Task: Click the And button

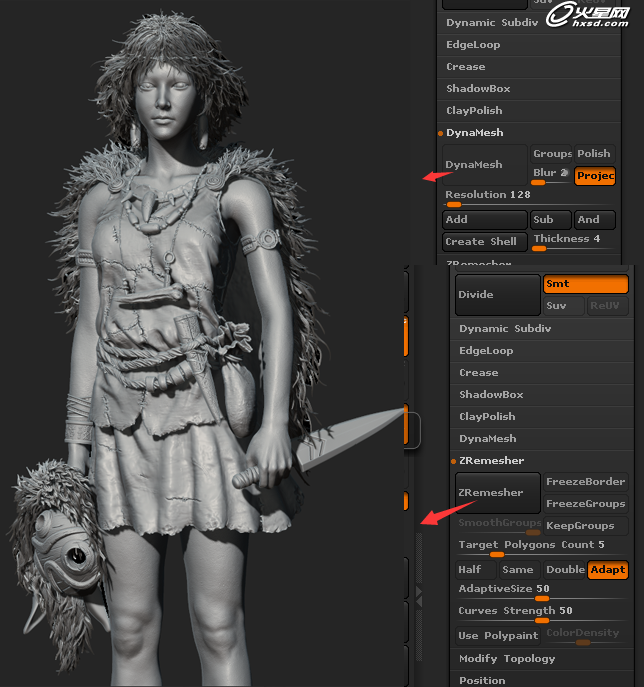Action: [x=595, y=220]
